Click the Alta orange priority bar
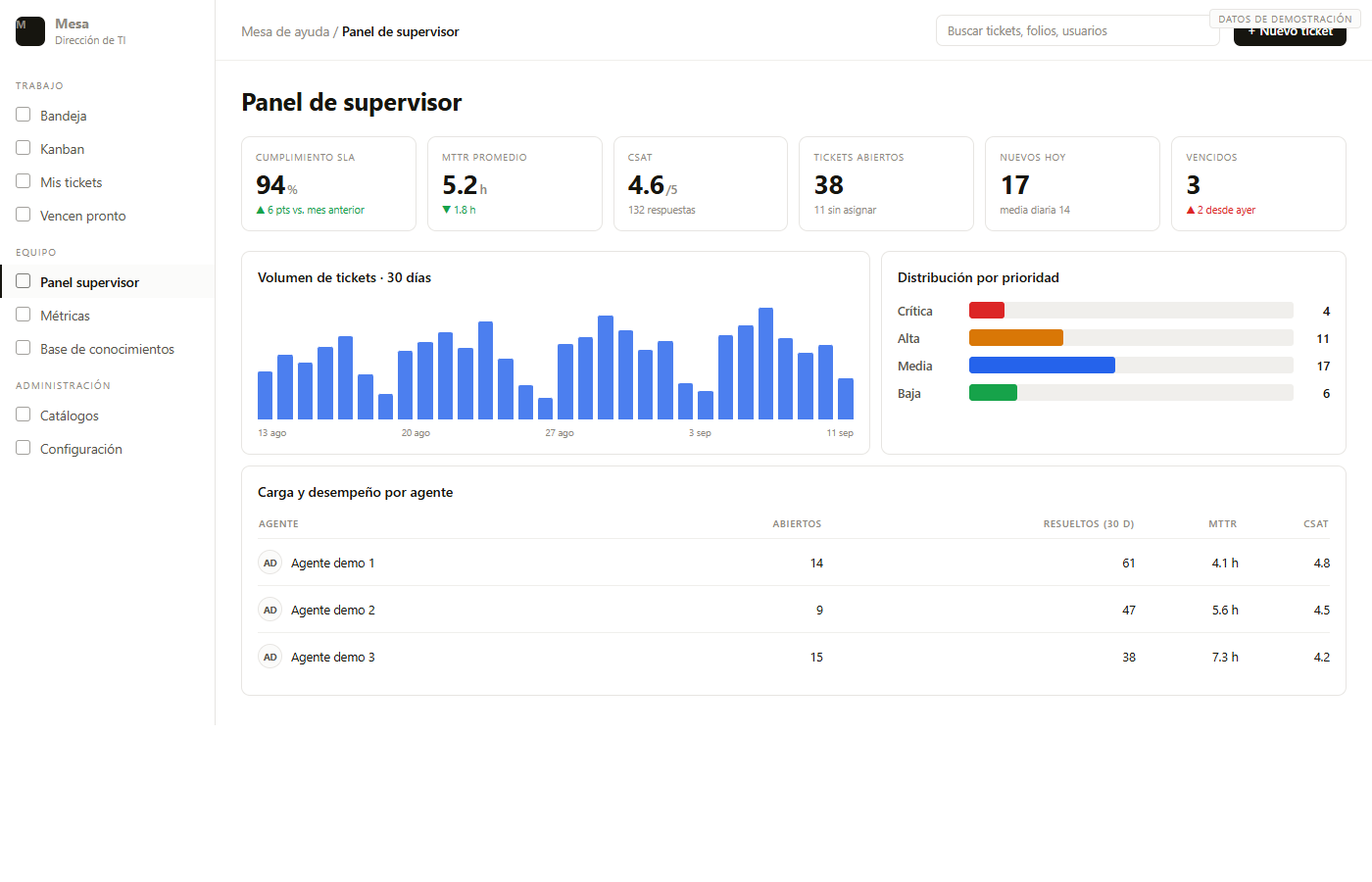The height and width of the screenshot is (882, 1372). click(x=1016, y=338)
